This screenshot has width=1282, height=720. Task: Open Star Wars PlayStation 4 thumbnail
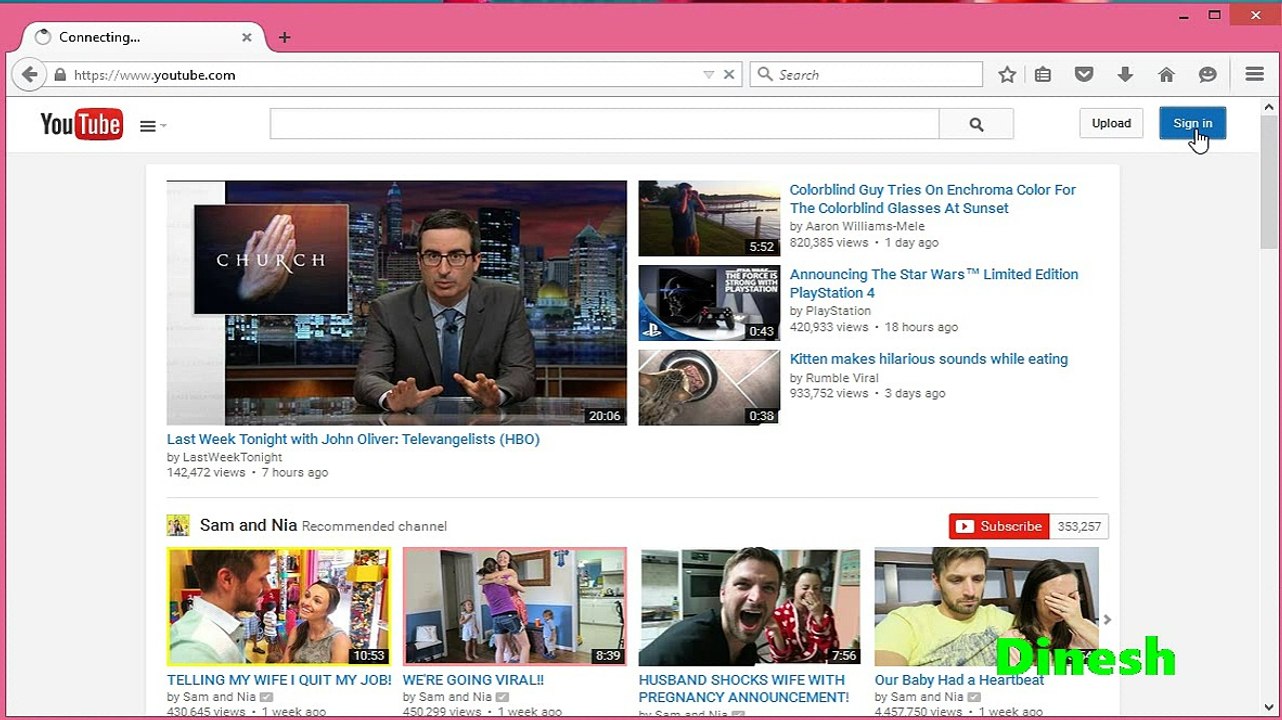point(709,303)
